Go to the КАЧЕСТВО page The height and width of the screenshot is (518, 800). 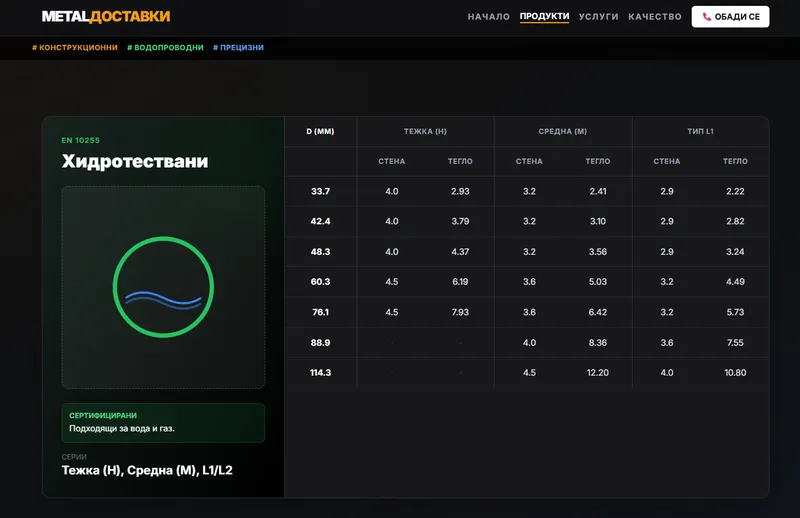pos(655,17)
